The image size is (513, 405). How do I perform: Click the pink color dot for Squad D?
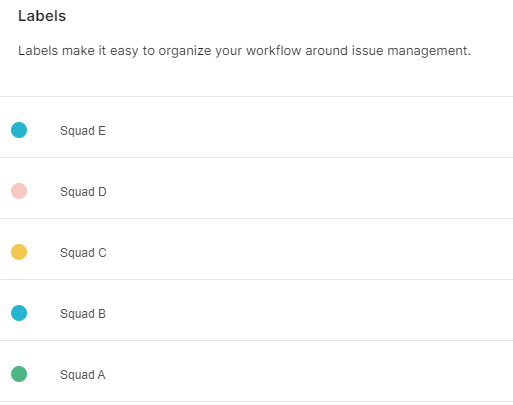pyautogui.click(x=19, y=191)
